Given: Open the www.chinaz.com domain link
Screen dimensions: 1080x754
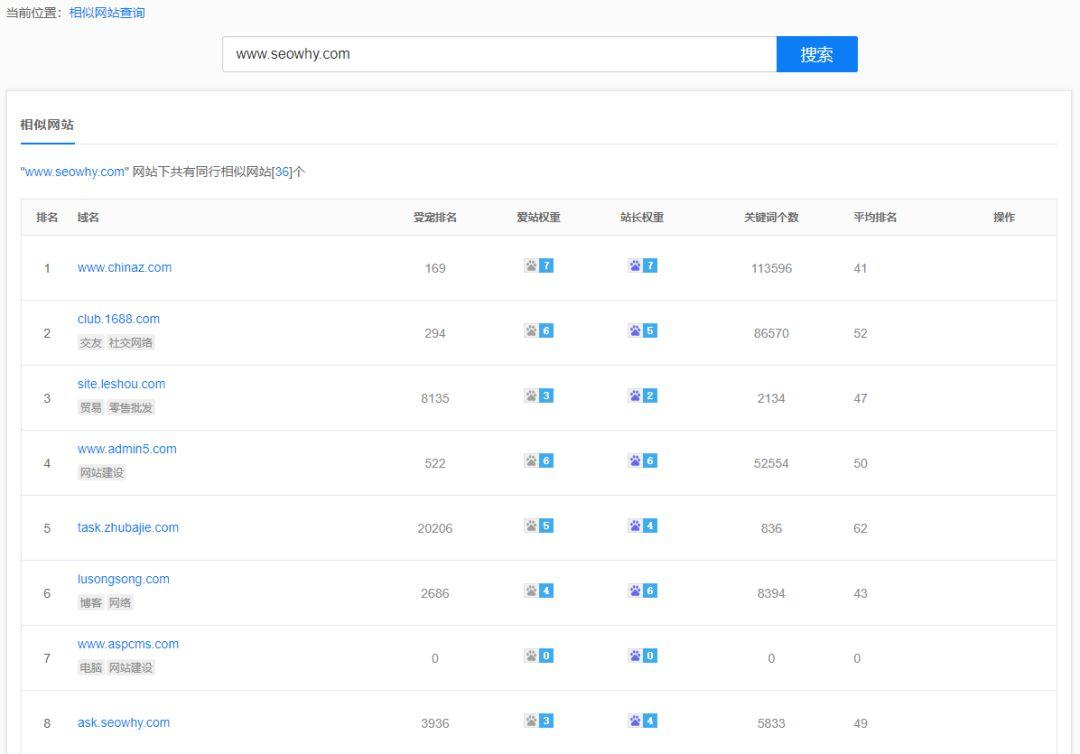Looking at the screenshot, I should coord(125,267).
